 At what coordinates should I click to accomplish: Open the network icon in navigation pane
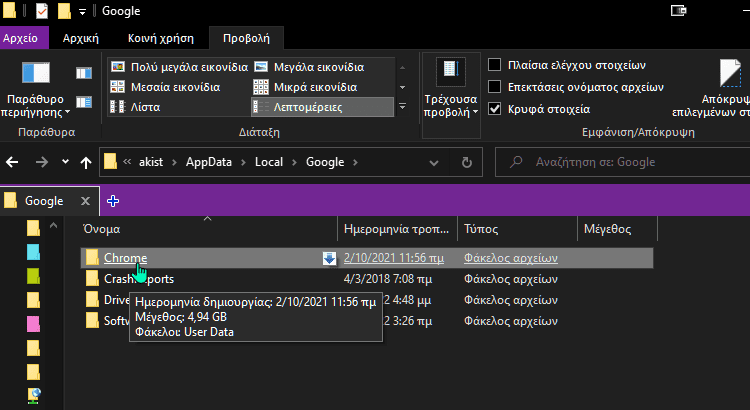click(x=33, y=396)
